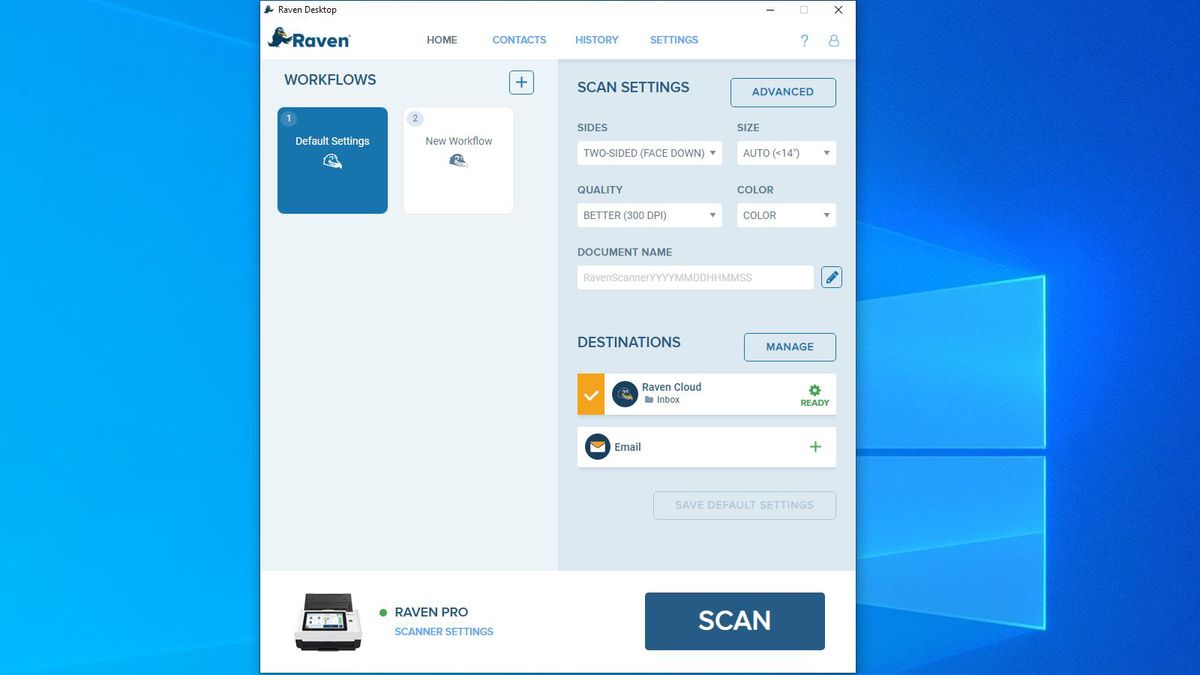
Task: Open SCANNER SETTINGS link
Action: pos(442,631)
